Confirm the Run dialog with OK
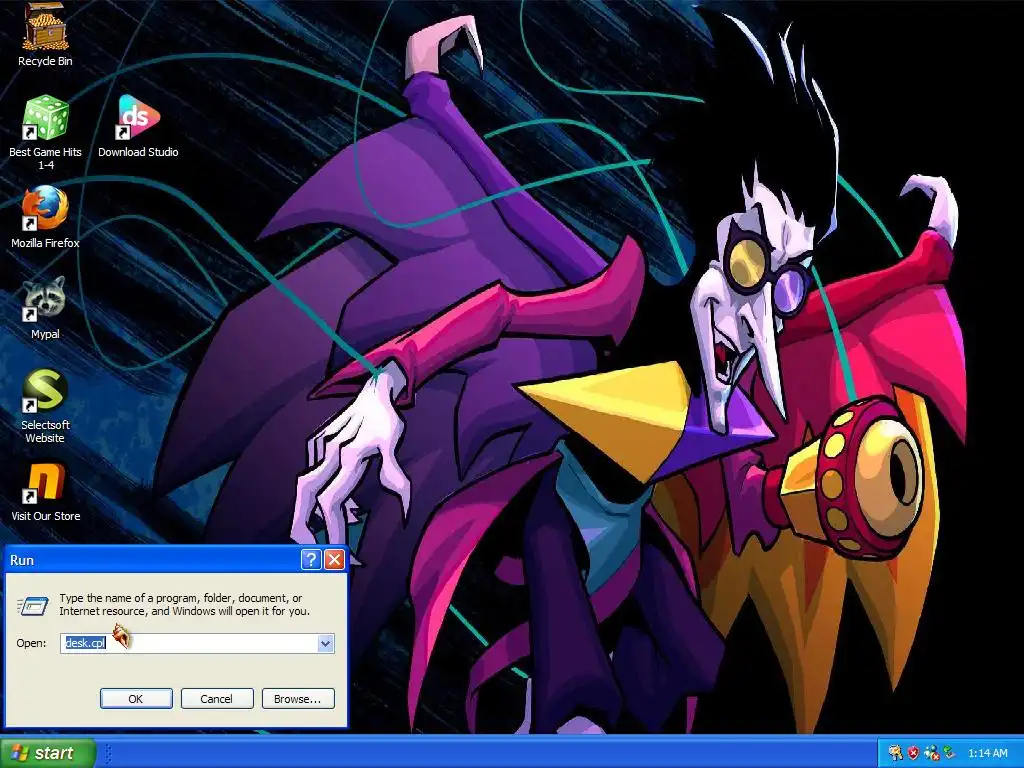This screenshot has height=768, width=1024. coord(136,699)
